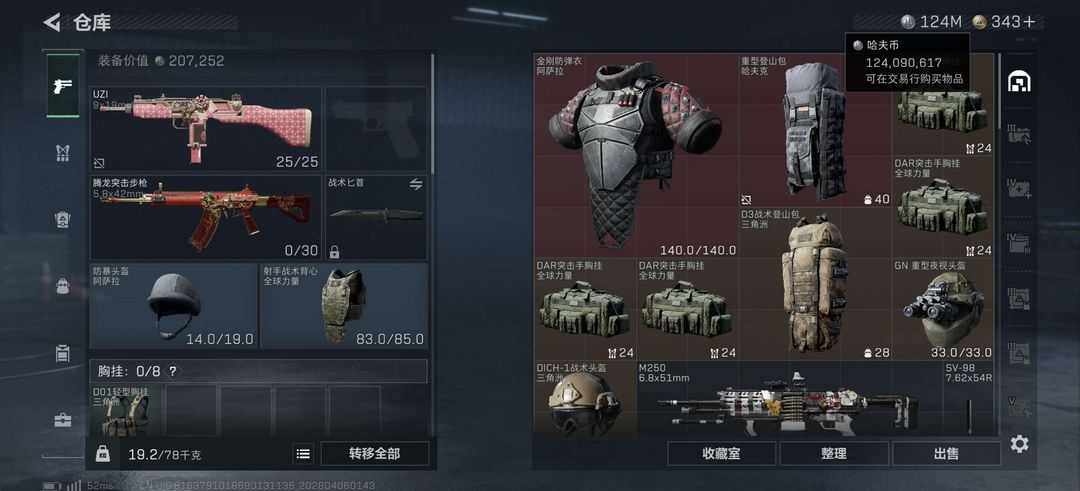Tap the plus icon next to 343
The width and height of the screenshot is (1080, 491).
coord(1029,22)
